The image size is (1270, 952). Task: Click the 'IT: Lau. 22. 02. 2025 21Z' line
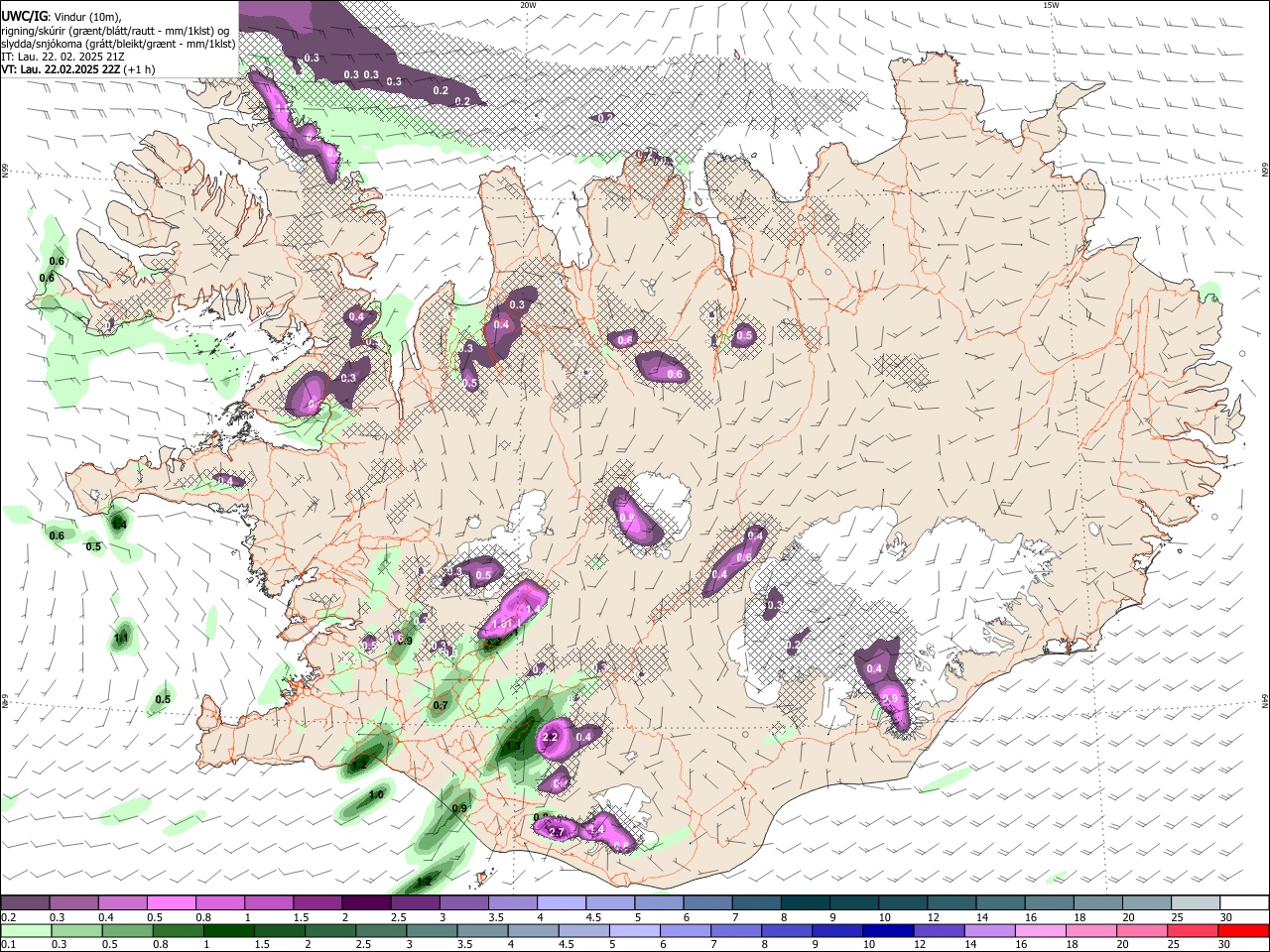click(63, 58)
